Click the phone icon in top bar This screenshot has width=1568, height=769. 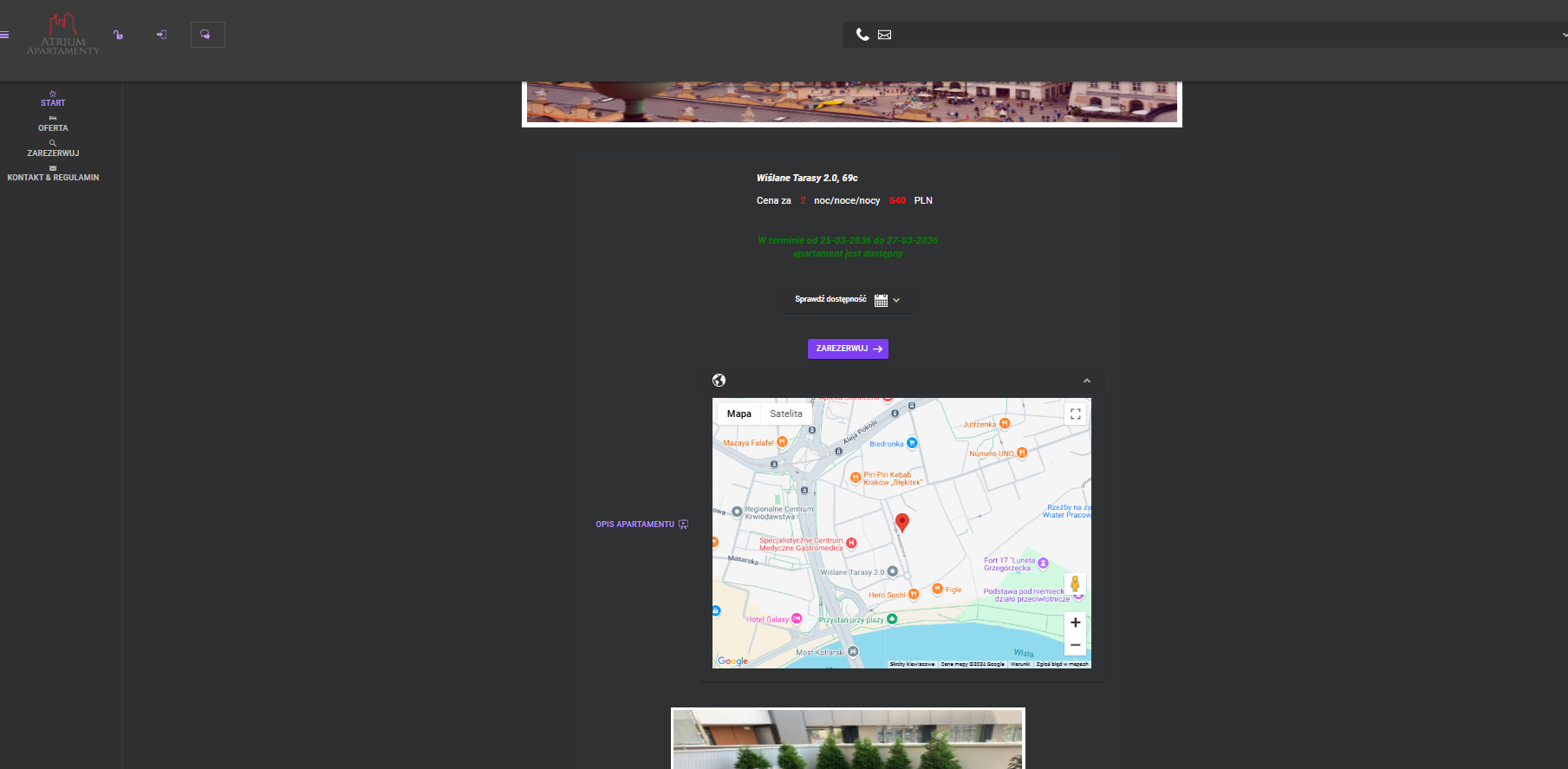point(862,35)
